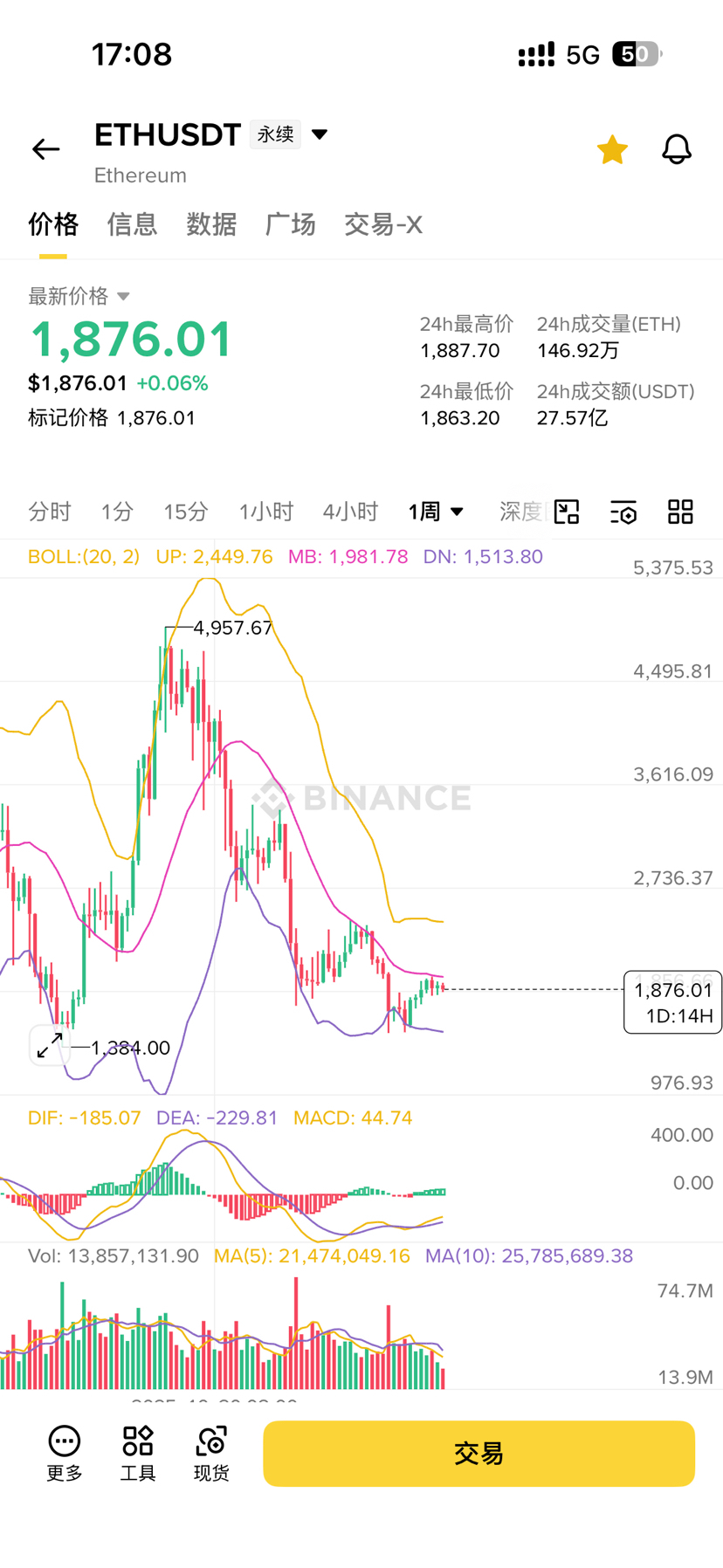Screen dimensions: 723x1568
Task: Tap the fullscreen expand chart icon
Action: 50,1044
